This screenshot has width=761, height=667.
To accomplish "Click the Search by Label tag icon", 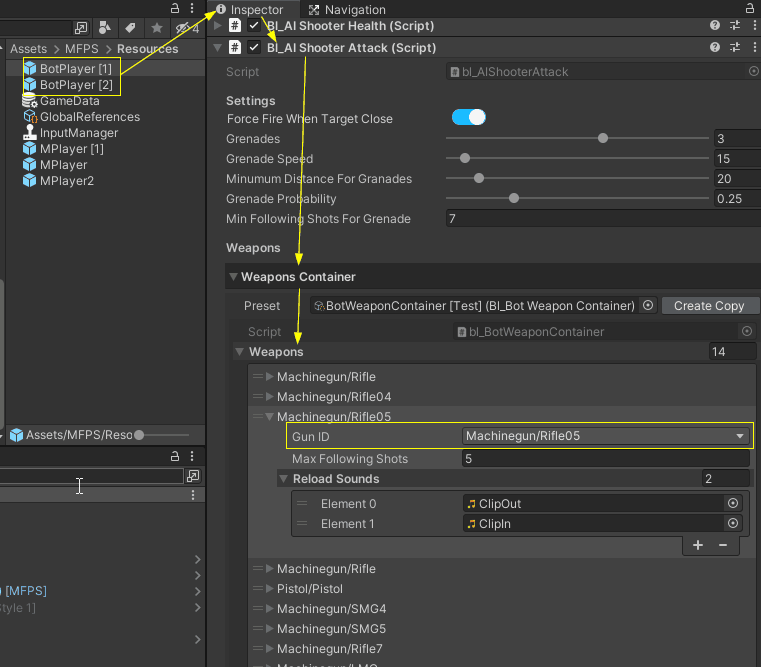I will (132, 28).
